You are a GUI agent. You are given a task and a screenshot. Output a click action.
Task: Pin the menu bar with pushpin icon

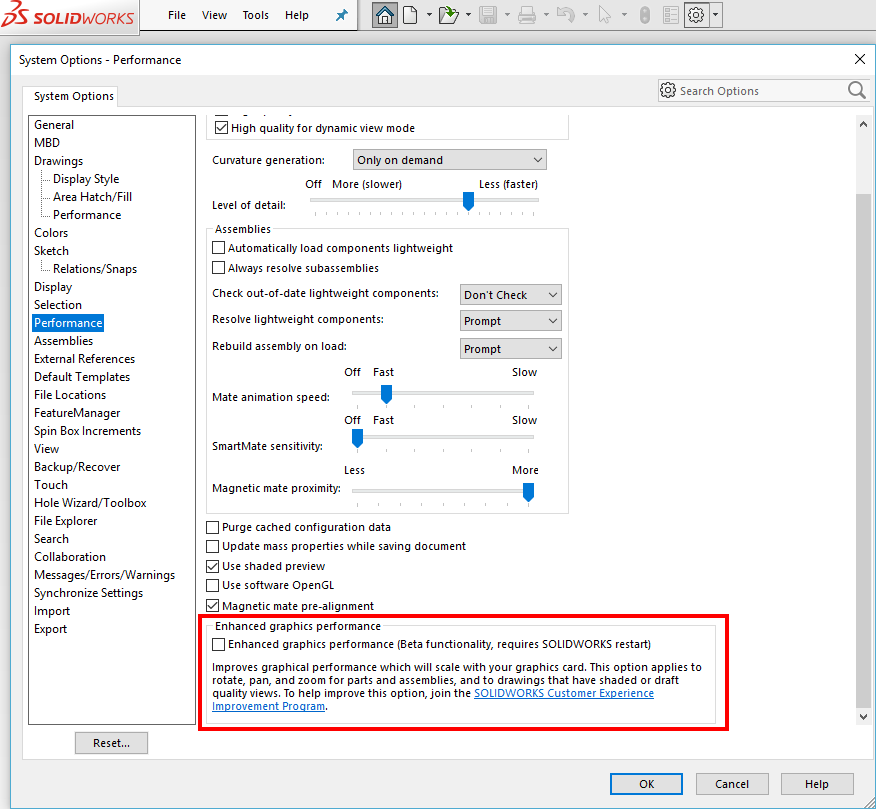pyautogui.click(x=341, y=15)
